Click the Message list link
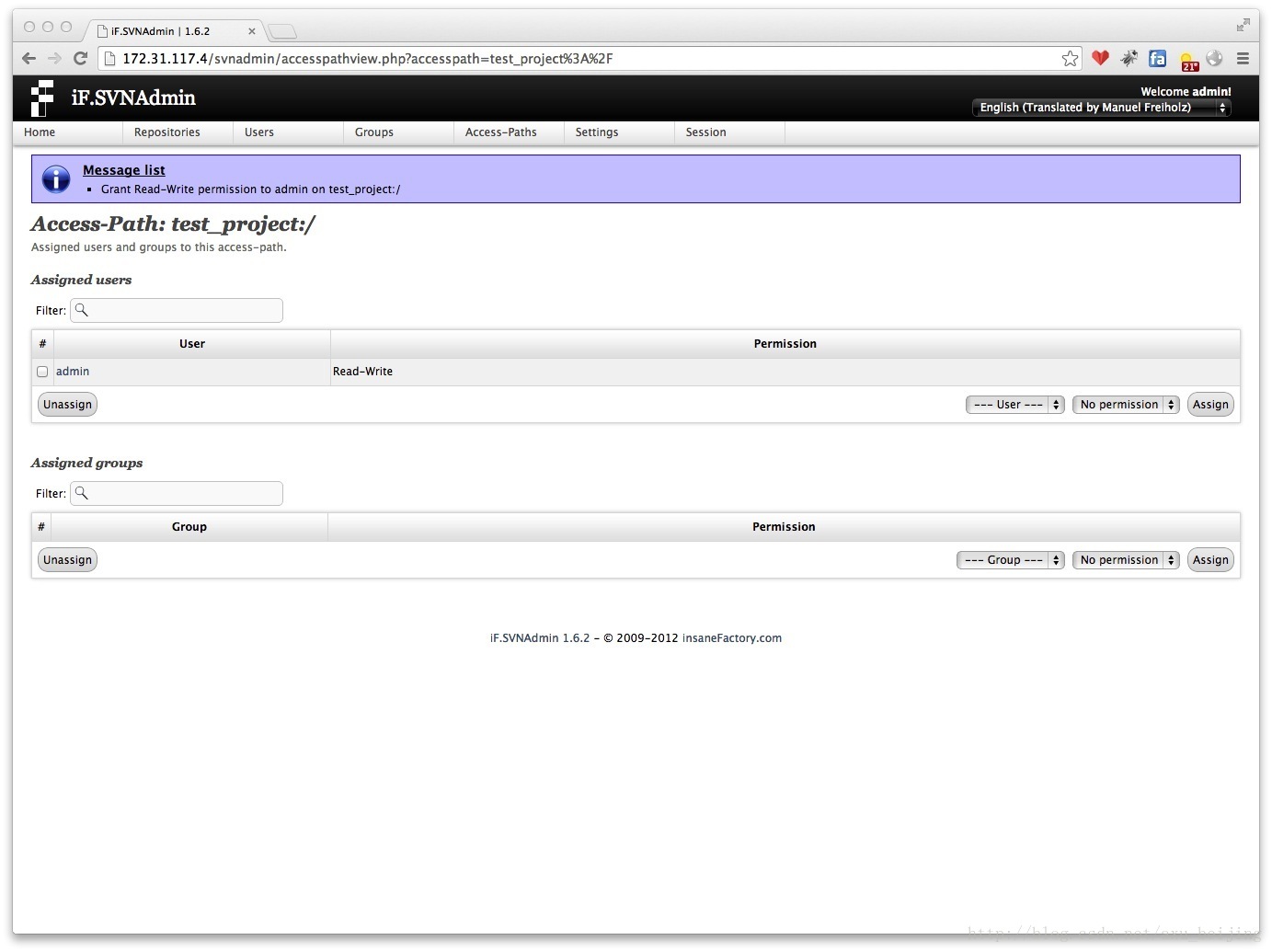This screenshot has height=952, width=1272. 124,170
